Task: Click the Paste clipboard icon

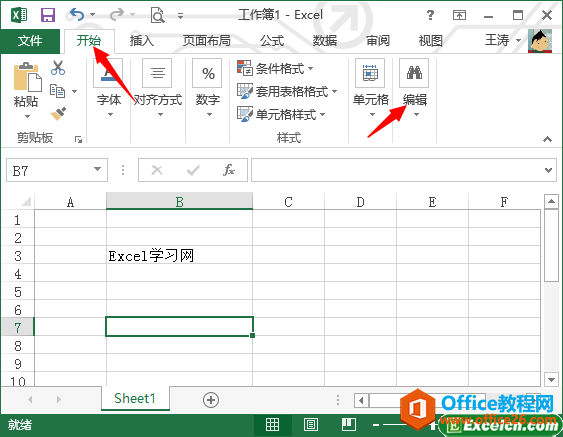Action: 28,76
